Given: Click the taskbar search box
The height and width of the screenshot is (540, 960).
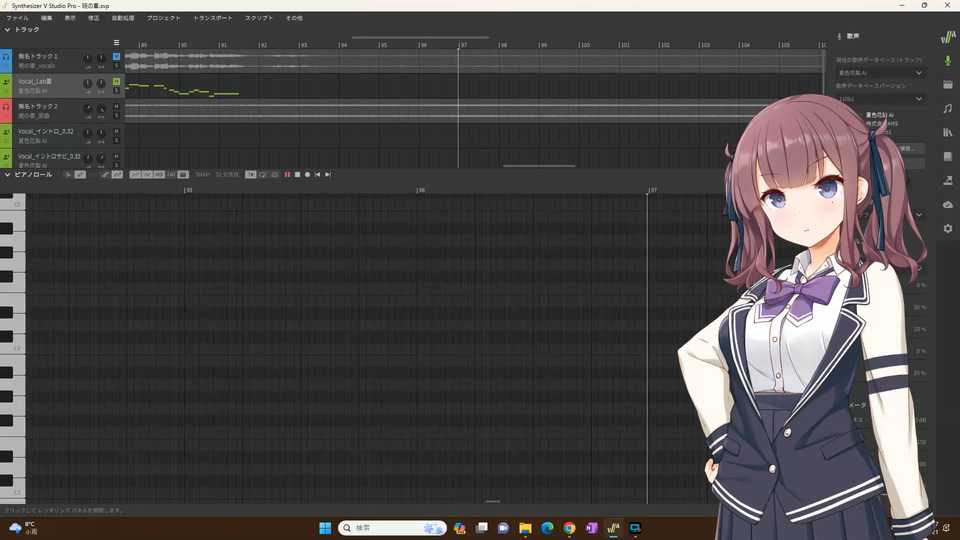Looking at the screenshot, I should point(392,528).
